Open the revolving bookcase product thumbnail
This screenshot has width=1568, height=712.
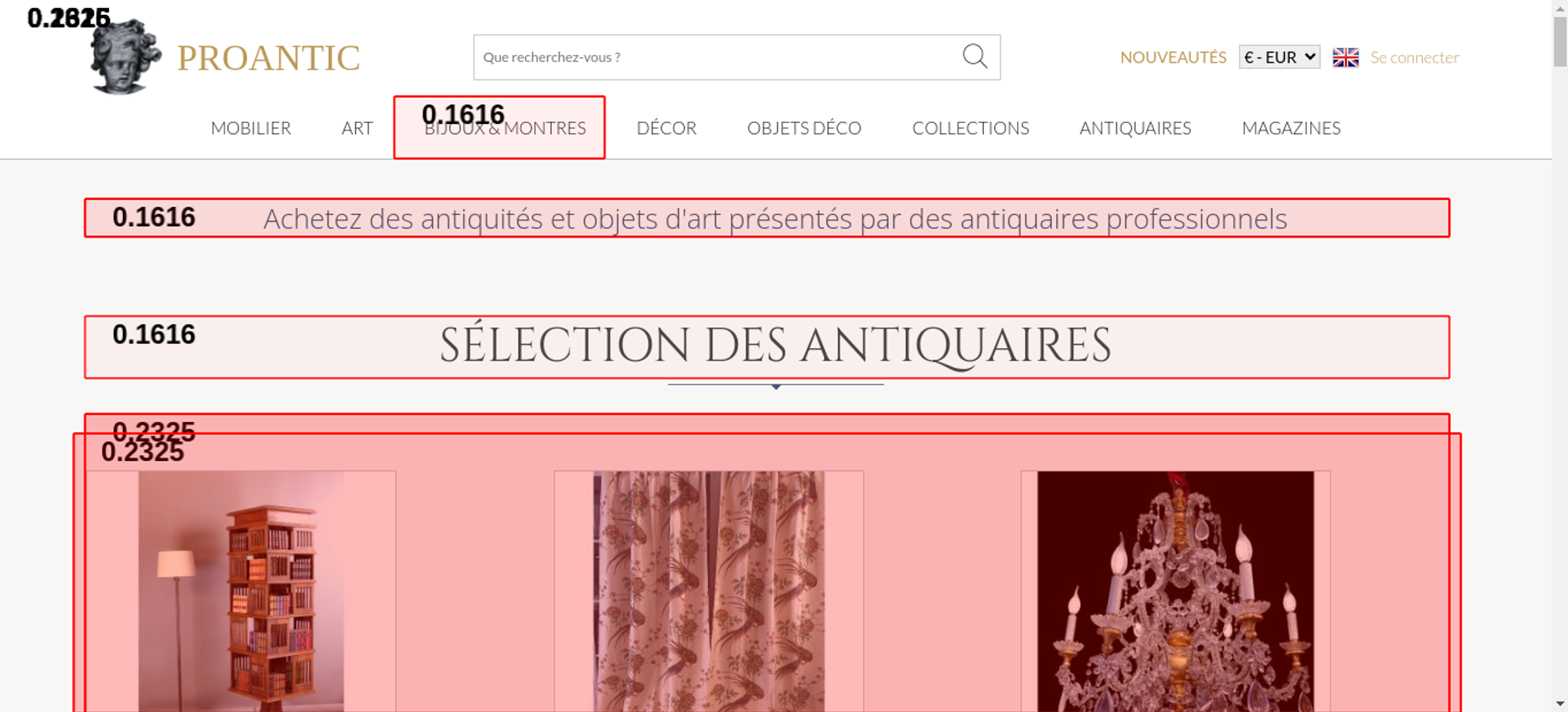tap(241, 591)
